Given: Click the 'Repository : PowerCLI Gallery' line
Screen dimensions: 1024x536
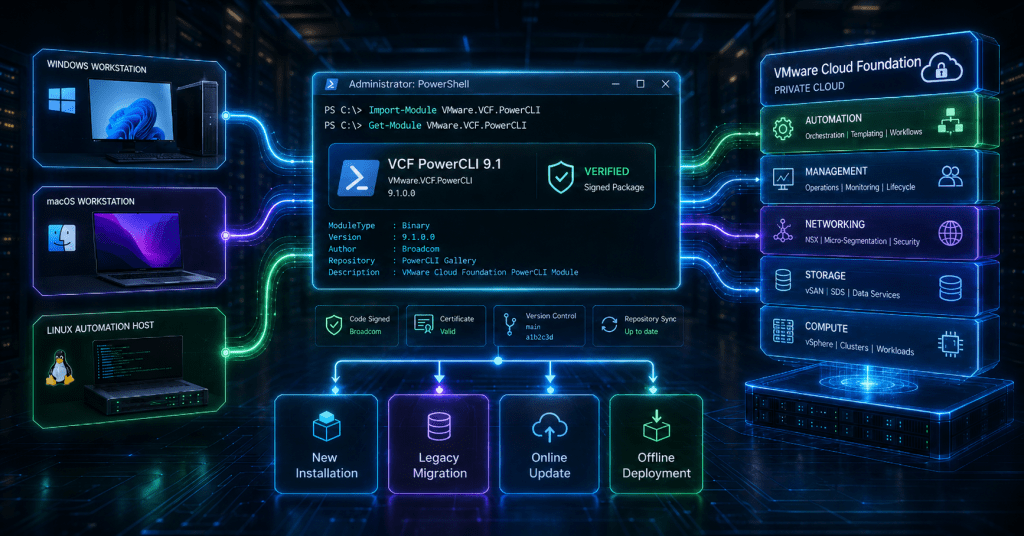Looking at the screenshot, I should [x=402, y=260].
